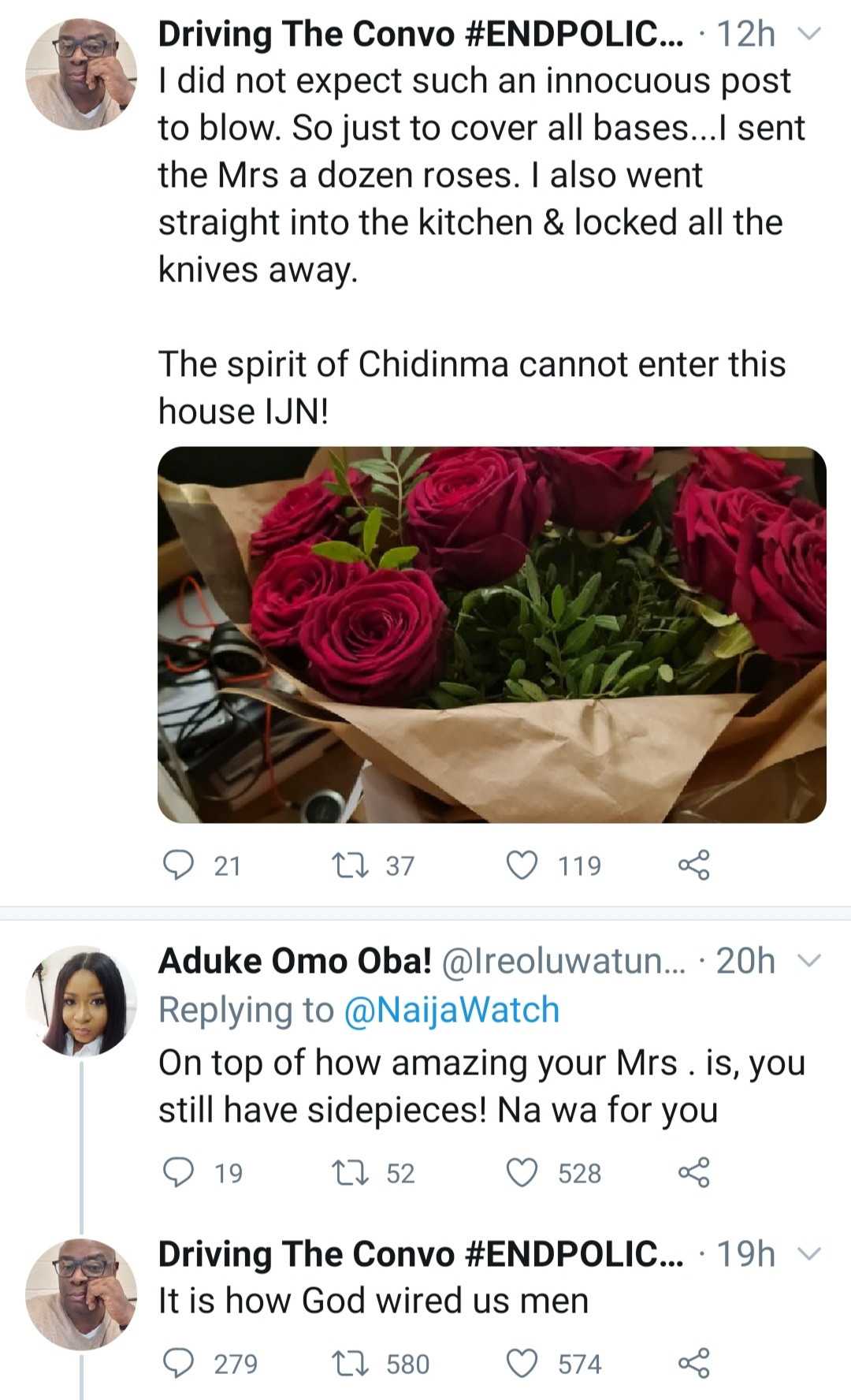Open Aduke Omo Oba's profile name
The width and height of the screenshot is (851, 1400).
tap(295, 961)
